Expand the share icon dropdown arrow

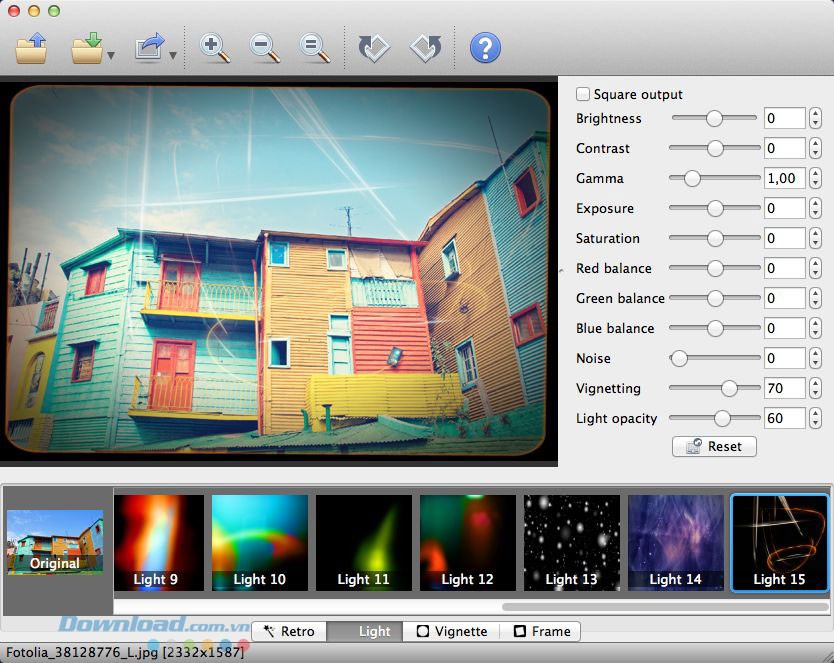(x=173, y=56)
